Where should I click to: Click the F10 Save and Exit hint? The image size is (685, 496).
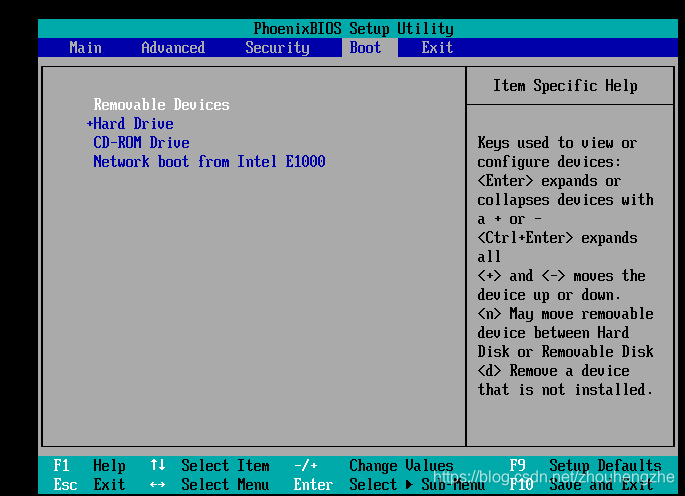[x=581, y=484]
